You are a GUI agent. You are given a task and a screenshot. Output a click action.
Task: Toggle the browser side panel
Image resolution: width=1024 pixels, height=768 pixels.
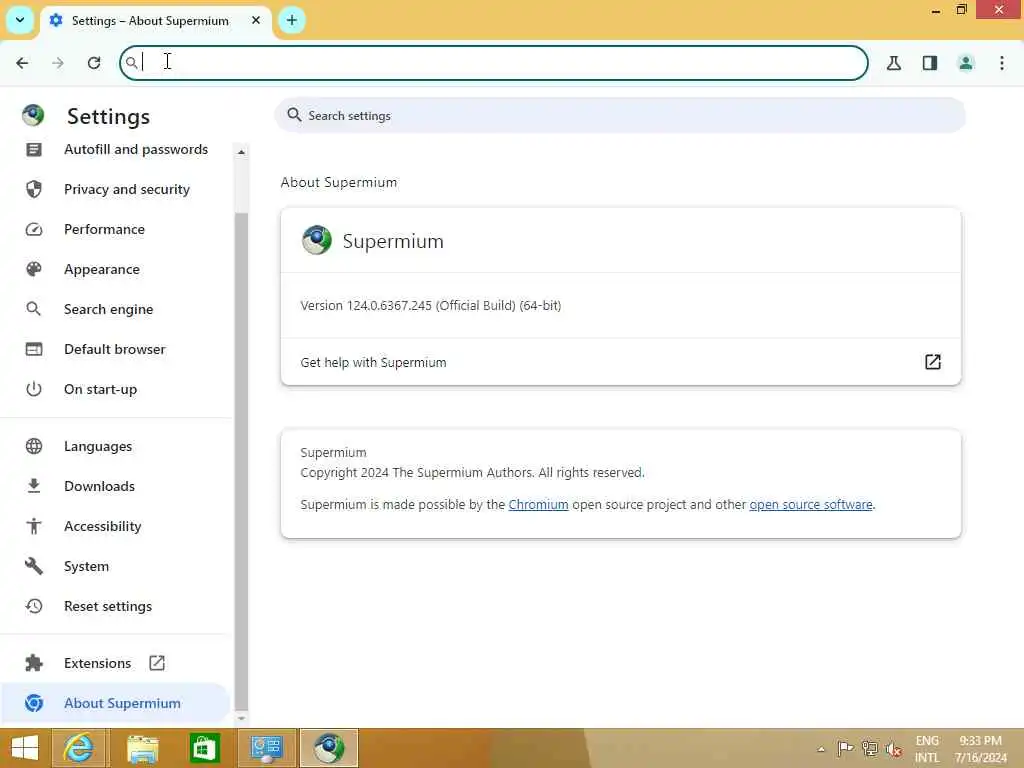click(x=929, y=63)
